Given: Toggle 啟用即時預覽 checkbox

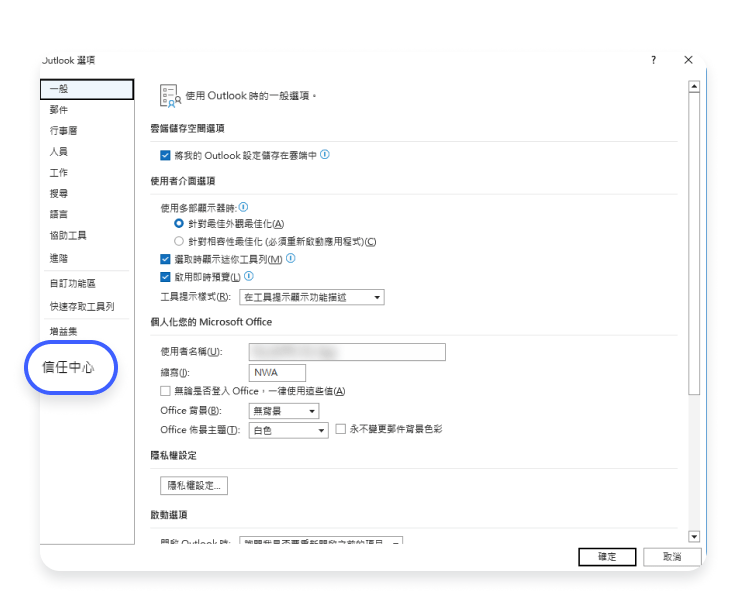Looking at the screenshot, I should tap(165, 277).
